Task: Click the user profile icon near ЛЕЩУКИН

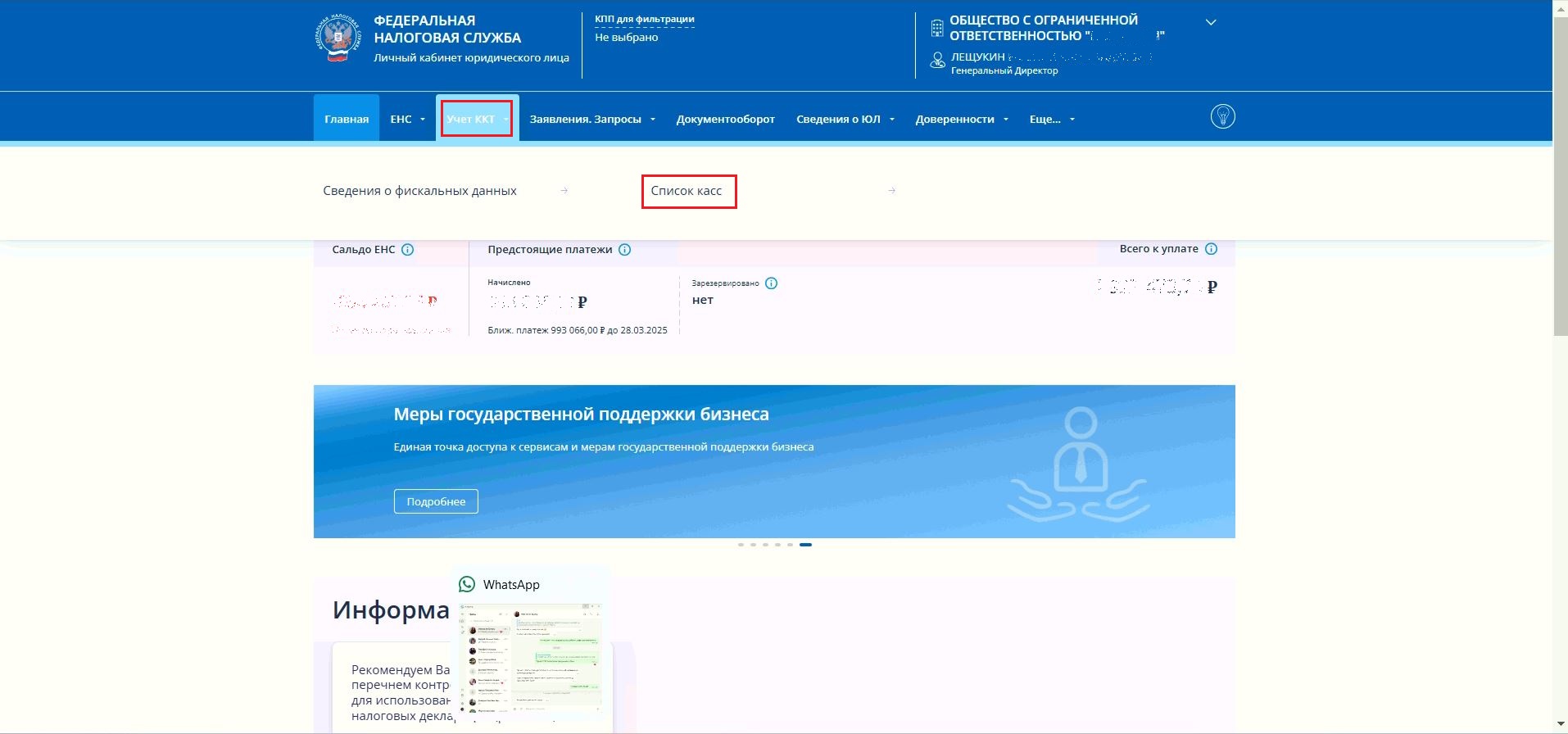Action: tap(937, 61)
